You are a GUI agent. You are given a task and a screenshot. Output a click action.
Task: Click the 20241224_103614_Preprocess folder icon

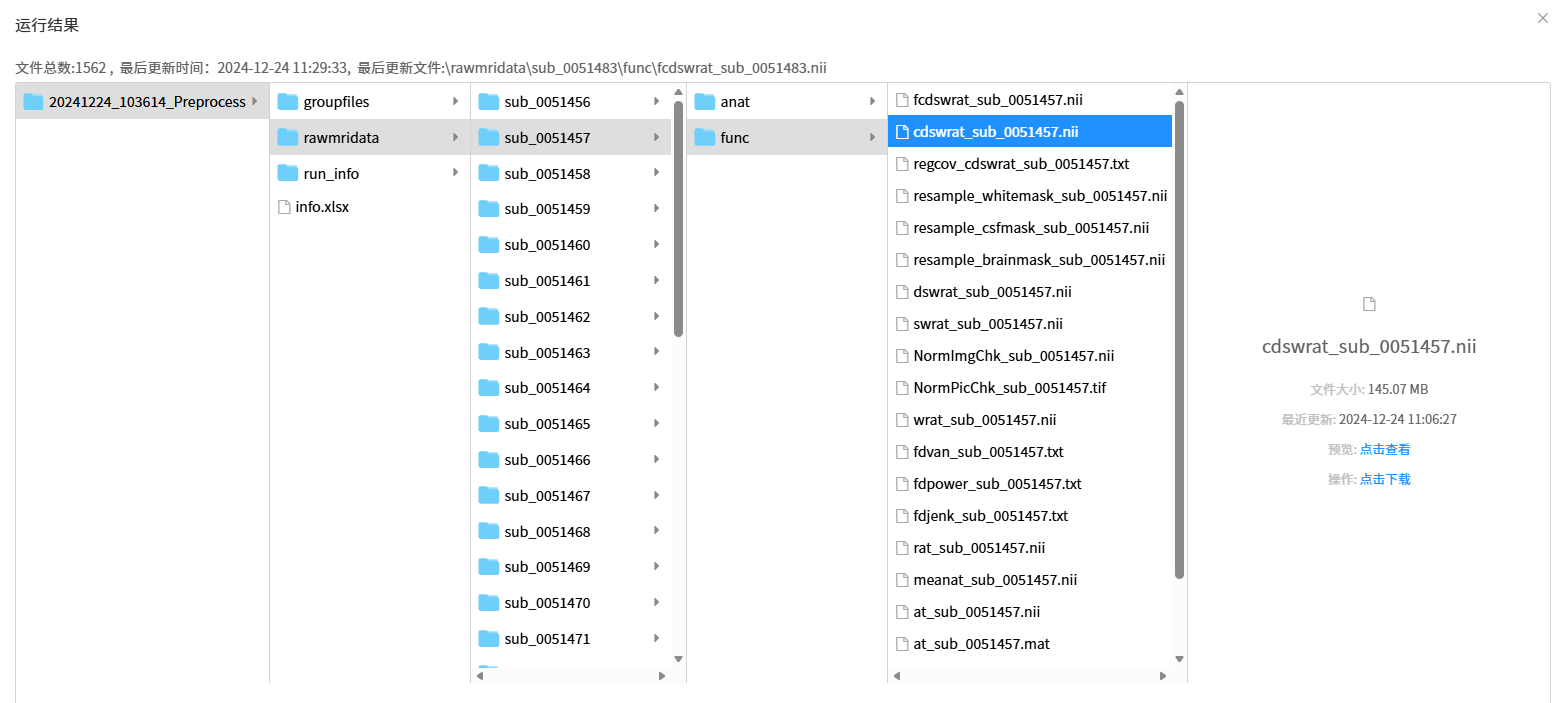pos(34,102)
